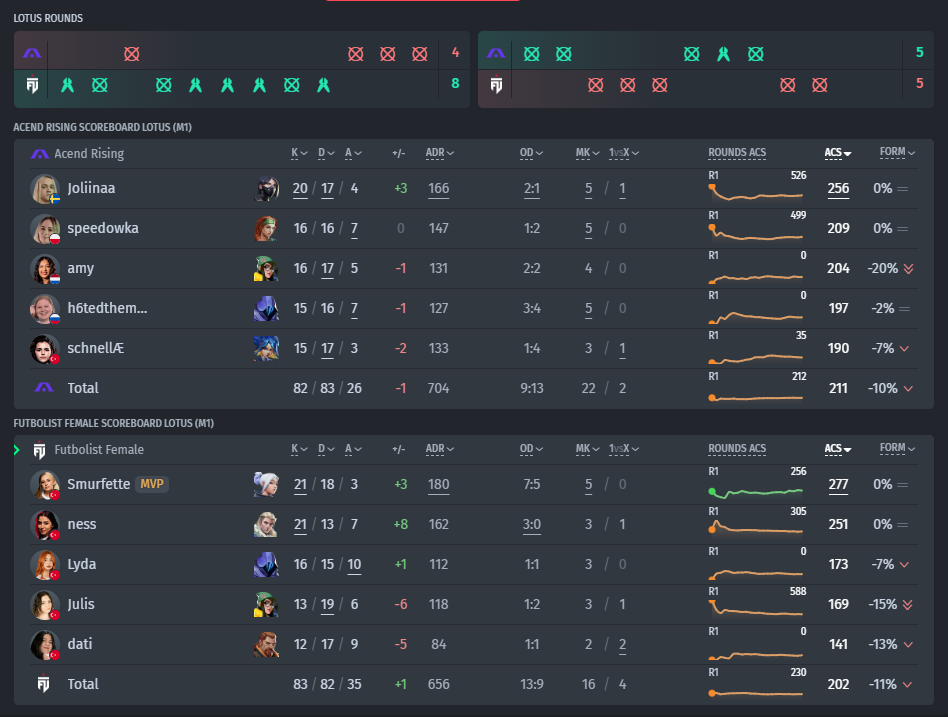Sort Acend table by FORM
948x717 pixels.
click(897, 152)
